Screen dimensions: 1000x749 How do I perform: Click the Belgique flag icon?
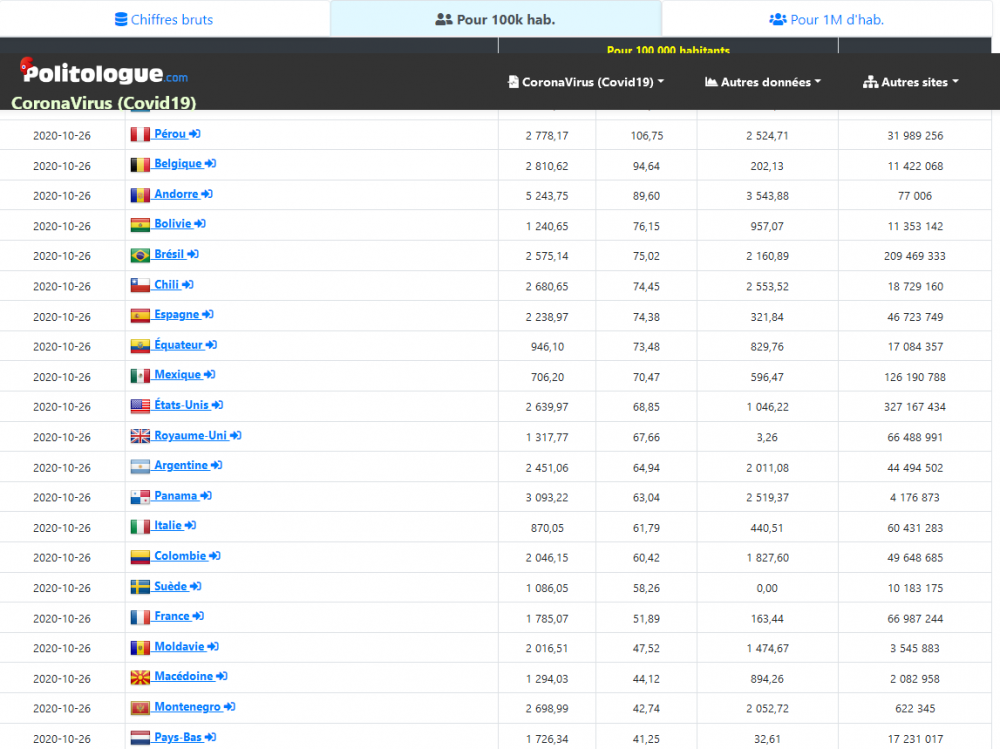(x=140, y=165)
